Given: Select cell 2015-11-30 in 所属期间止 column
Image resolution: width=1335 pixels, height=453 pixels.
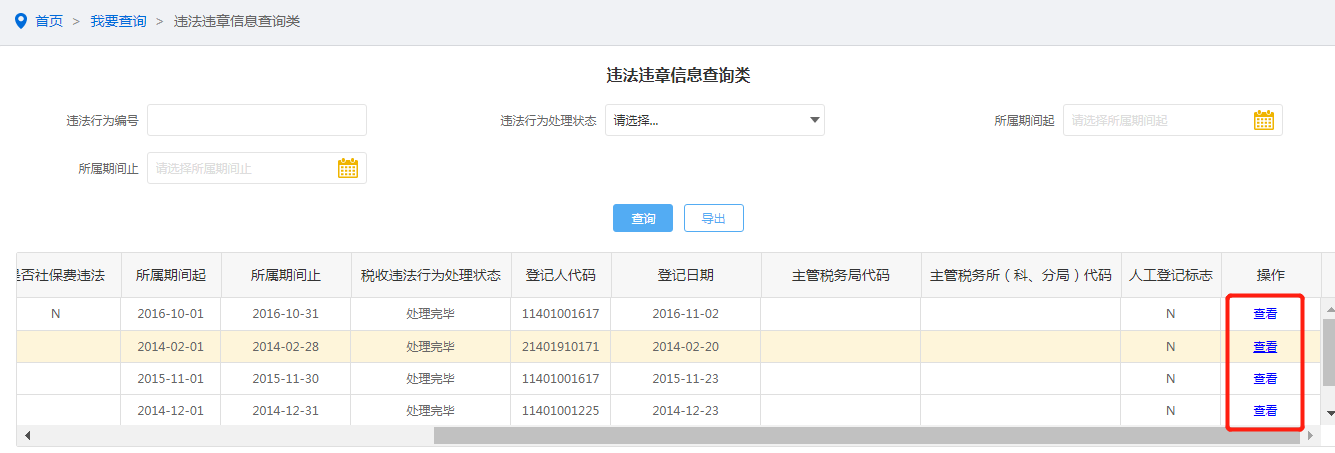Looking at the screenshot, I should pyautogui.click(x=286, y=379).
